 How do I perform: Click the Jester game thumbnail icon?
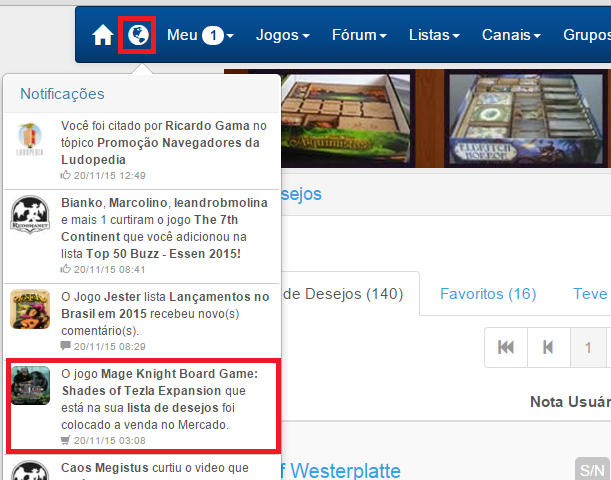pos(31,309)
